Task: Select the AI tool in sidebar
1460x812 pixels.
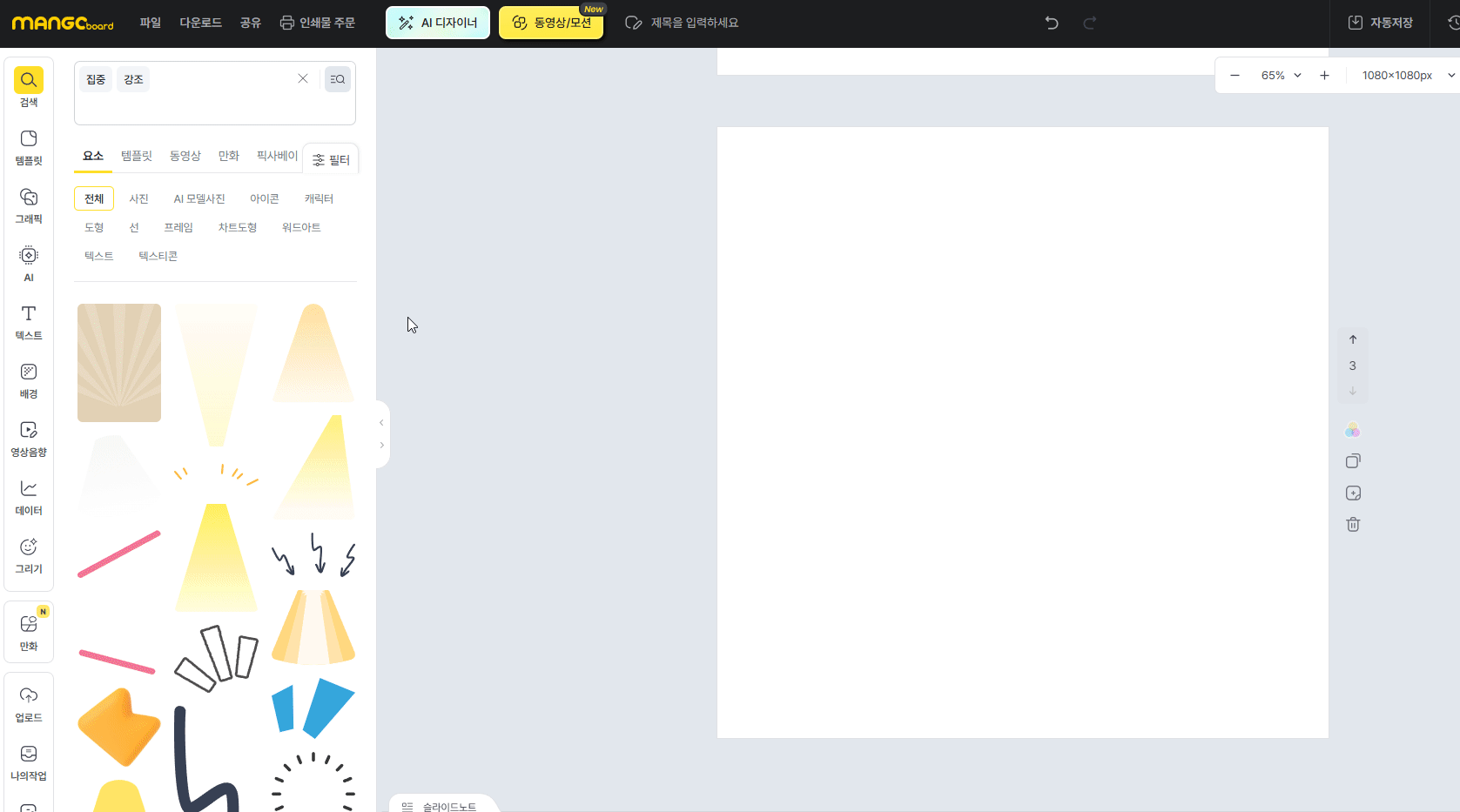Action: [x=29, y=264]
